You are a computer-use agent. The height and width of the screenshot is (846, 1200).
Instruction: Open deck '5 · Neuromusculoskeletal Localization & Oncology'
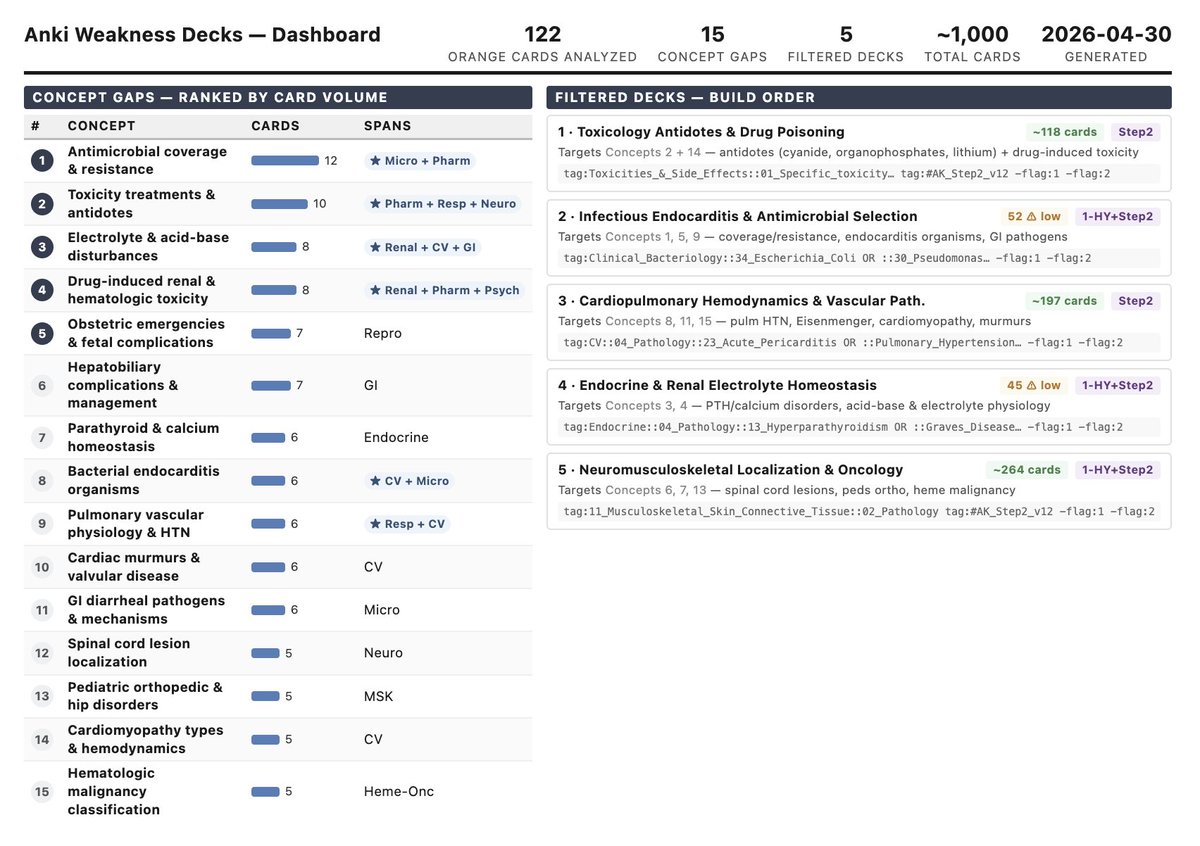(859, 491)
